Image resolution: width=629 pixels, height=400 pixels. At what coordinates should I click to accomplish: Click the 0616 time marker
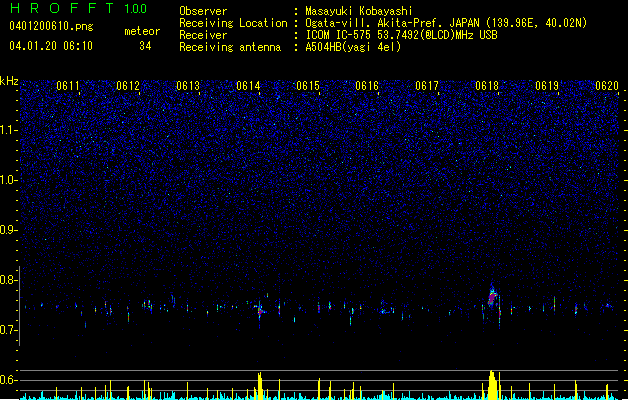coord(367,86)
